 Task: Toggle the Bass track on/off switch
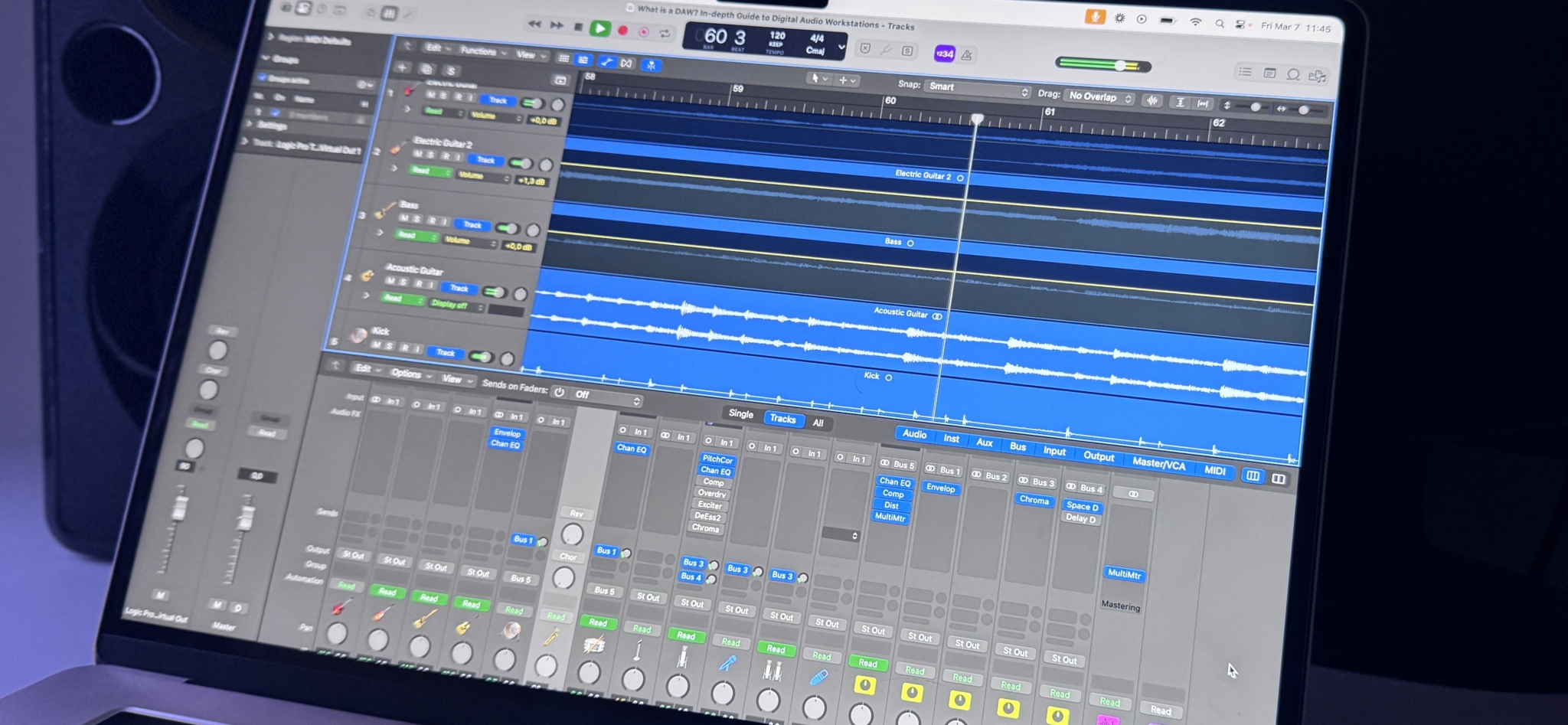tap(507, 228)
